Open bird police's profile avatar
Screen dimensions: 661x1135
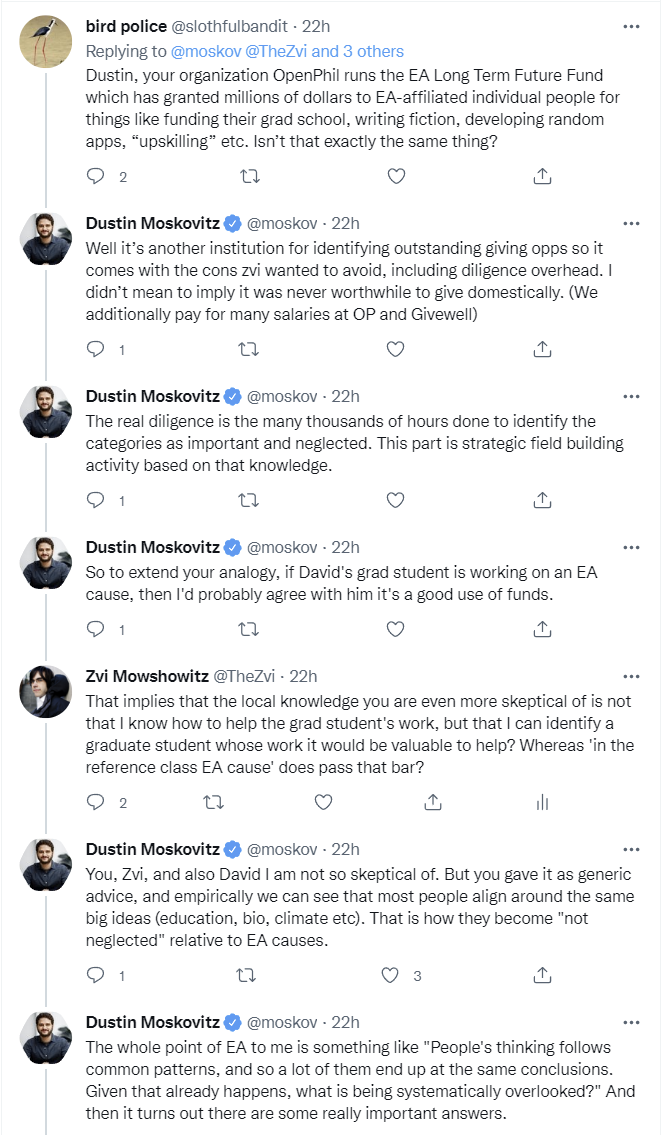[x=46, y=42]
